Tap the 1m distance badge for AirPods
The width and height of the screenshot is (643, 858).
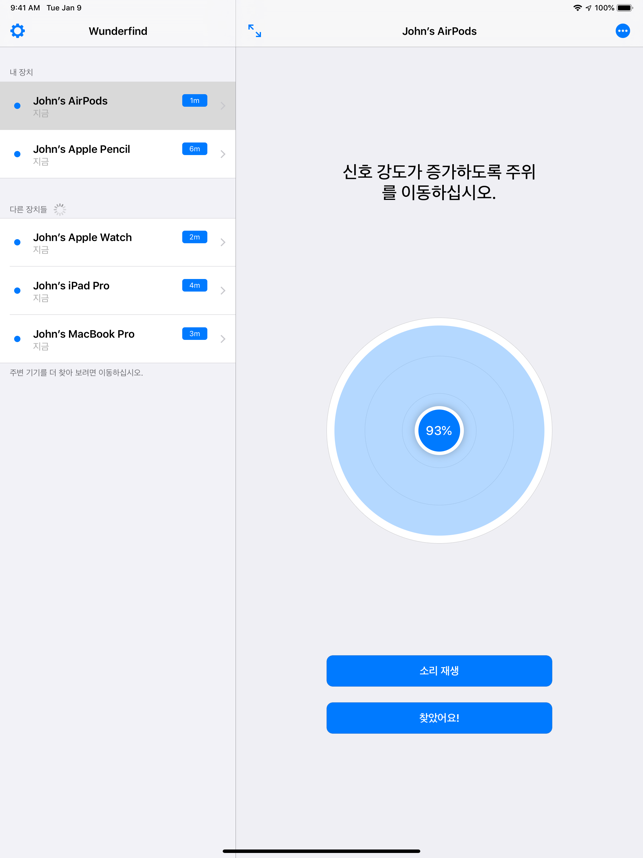pos(195,101)
